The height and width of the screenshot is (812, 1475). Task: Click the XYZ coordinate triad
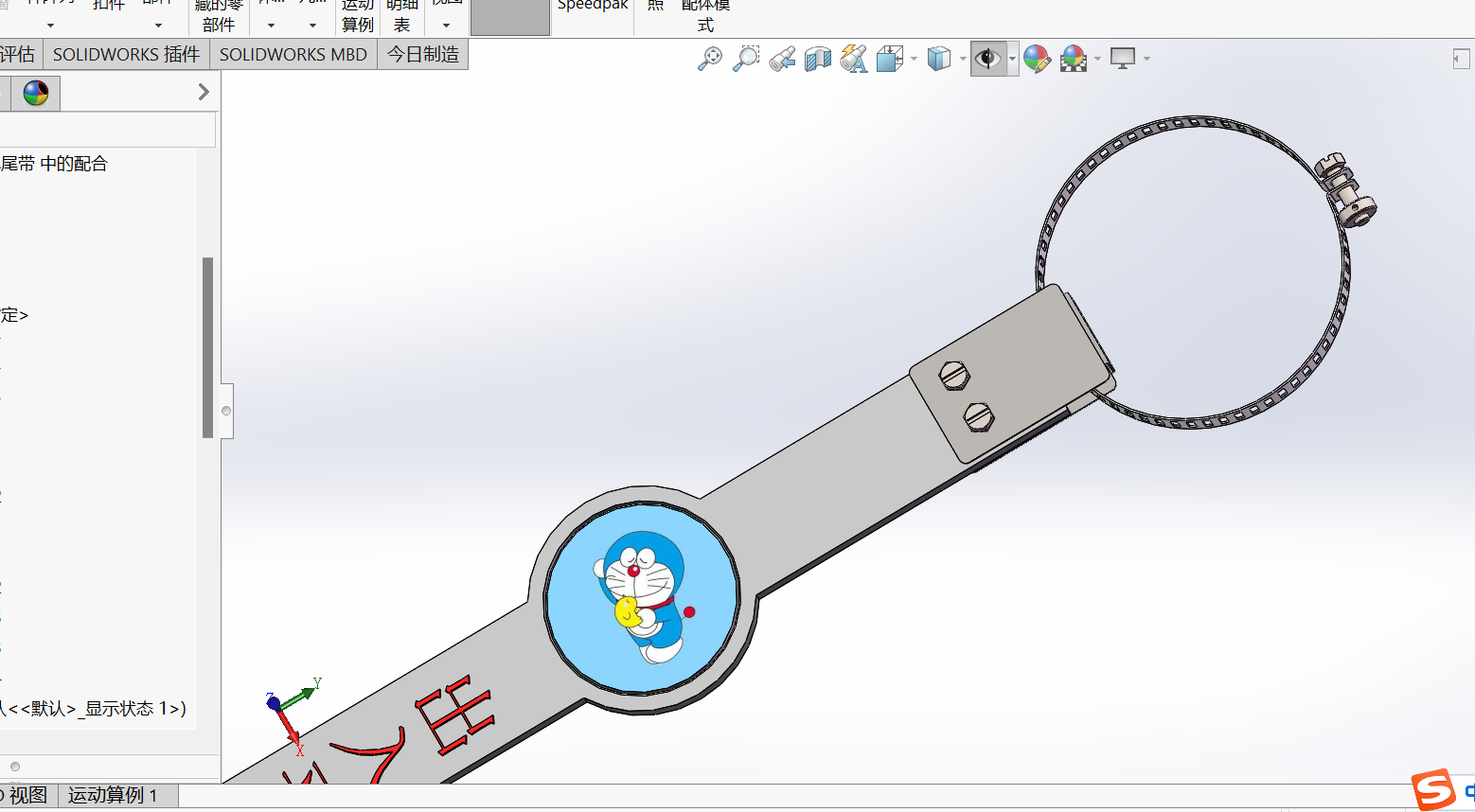[293, 715]
